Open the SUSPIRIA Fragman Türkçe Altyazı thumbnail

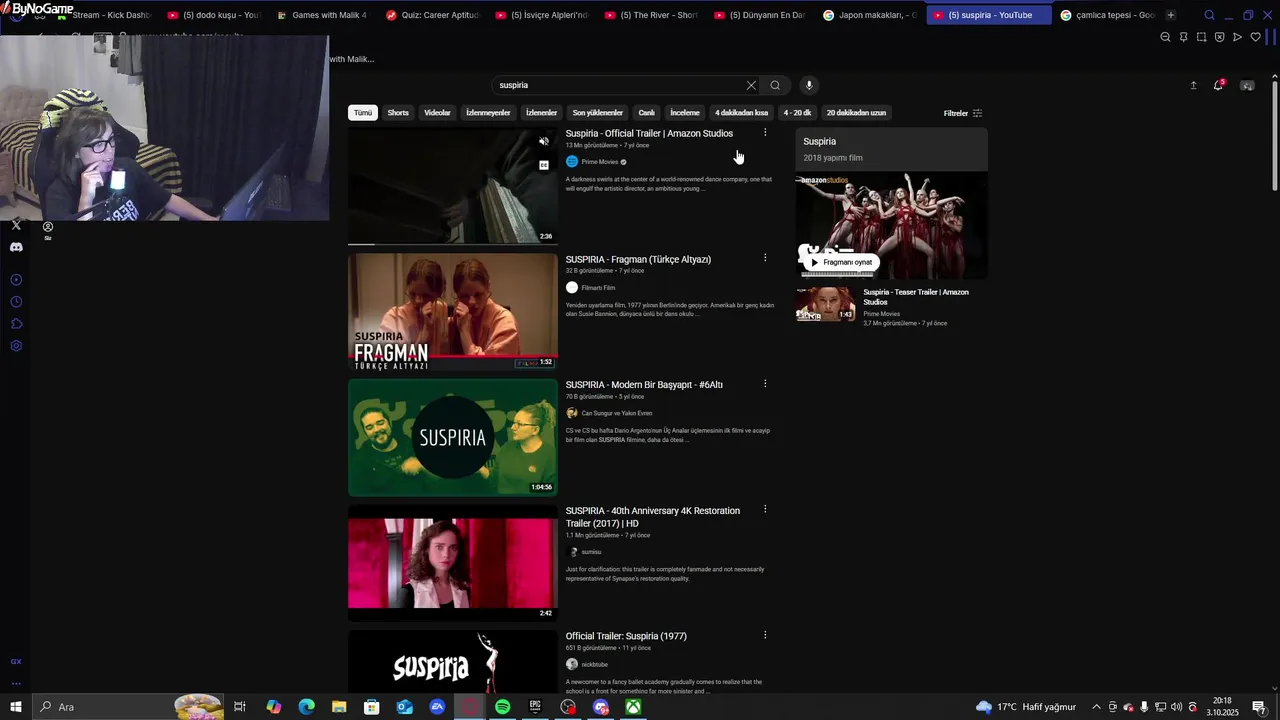click(452, 312)
